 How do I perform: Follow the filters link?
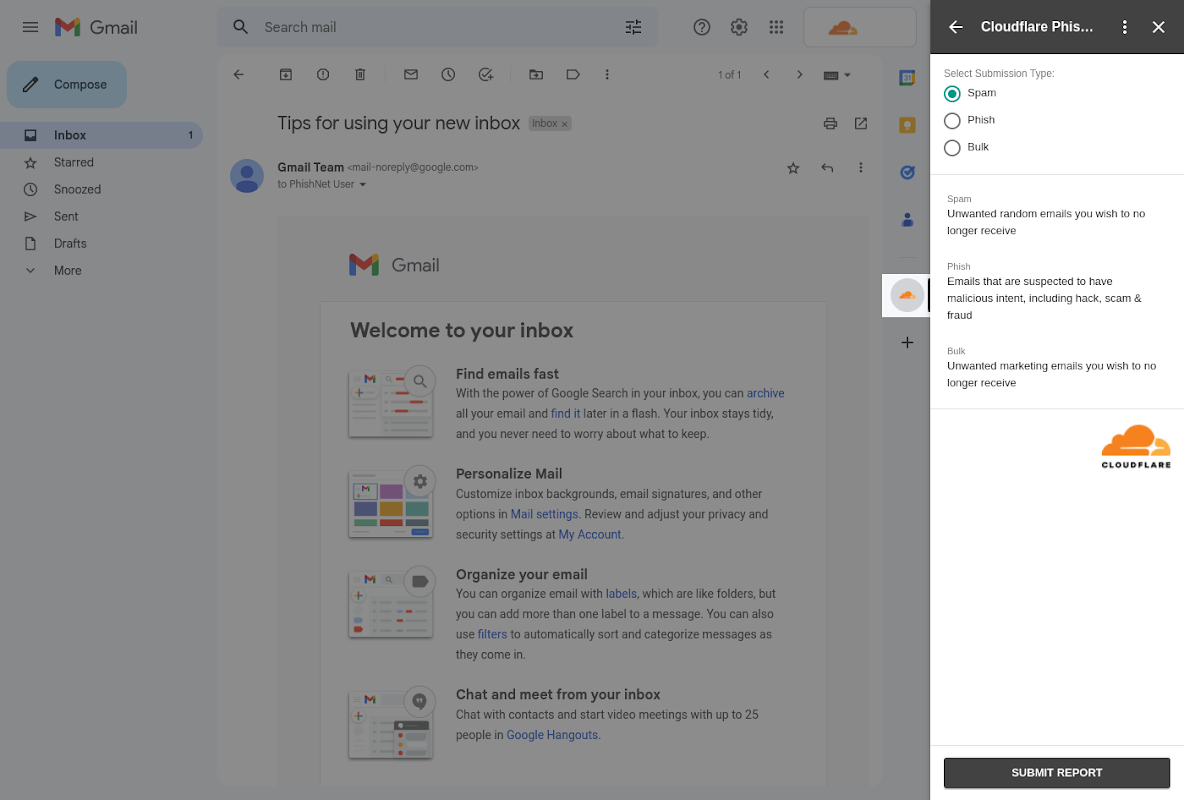click(x=492, y=635)
